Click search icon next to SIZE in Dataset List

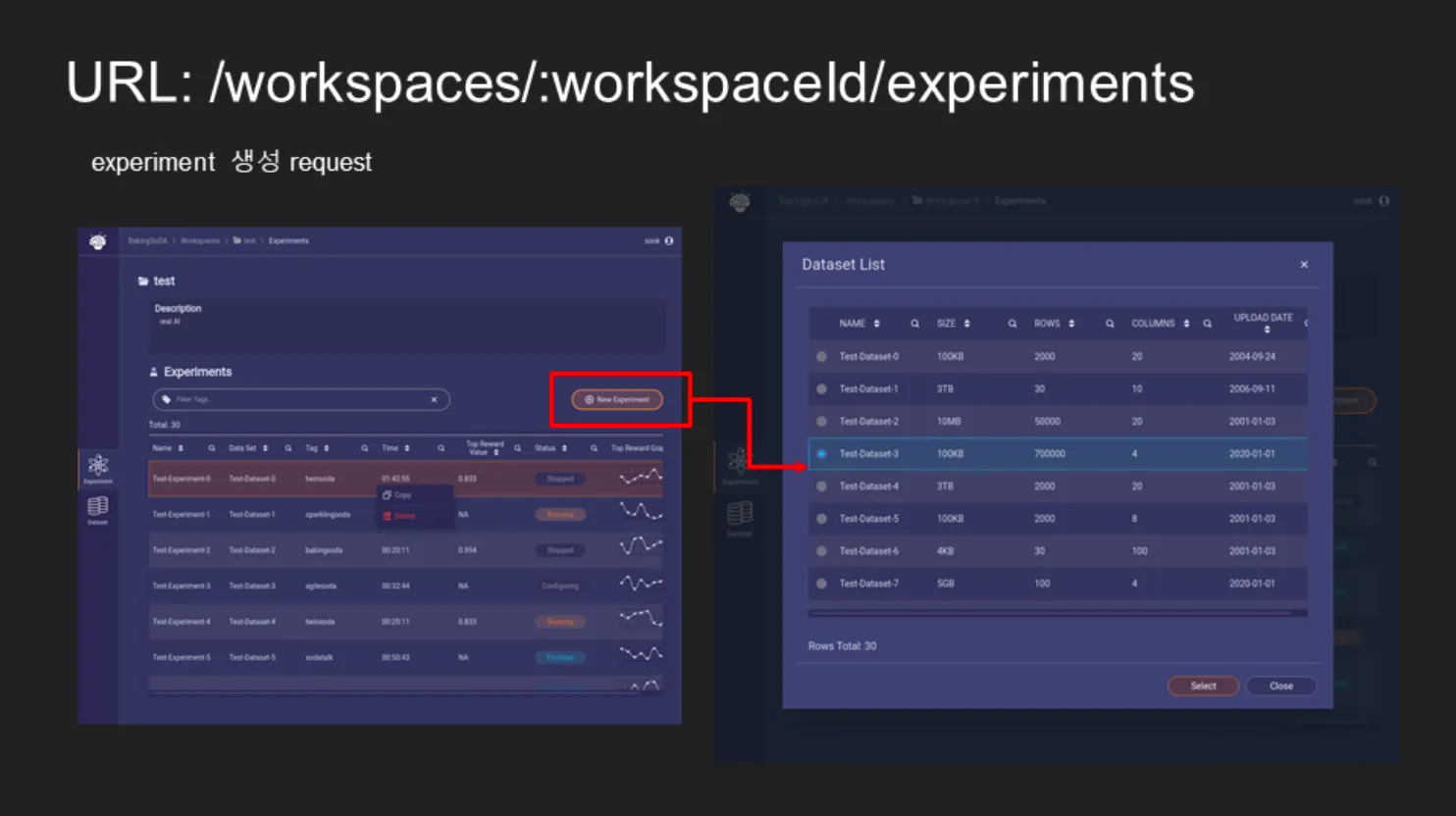click(1012, 324)
